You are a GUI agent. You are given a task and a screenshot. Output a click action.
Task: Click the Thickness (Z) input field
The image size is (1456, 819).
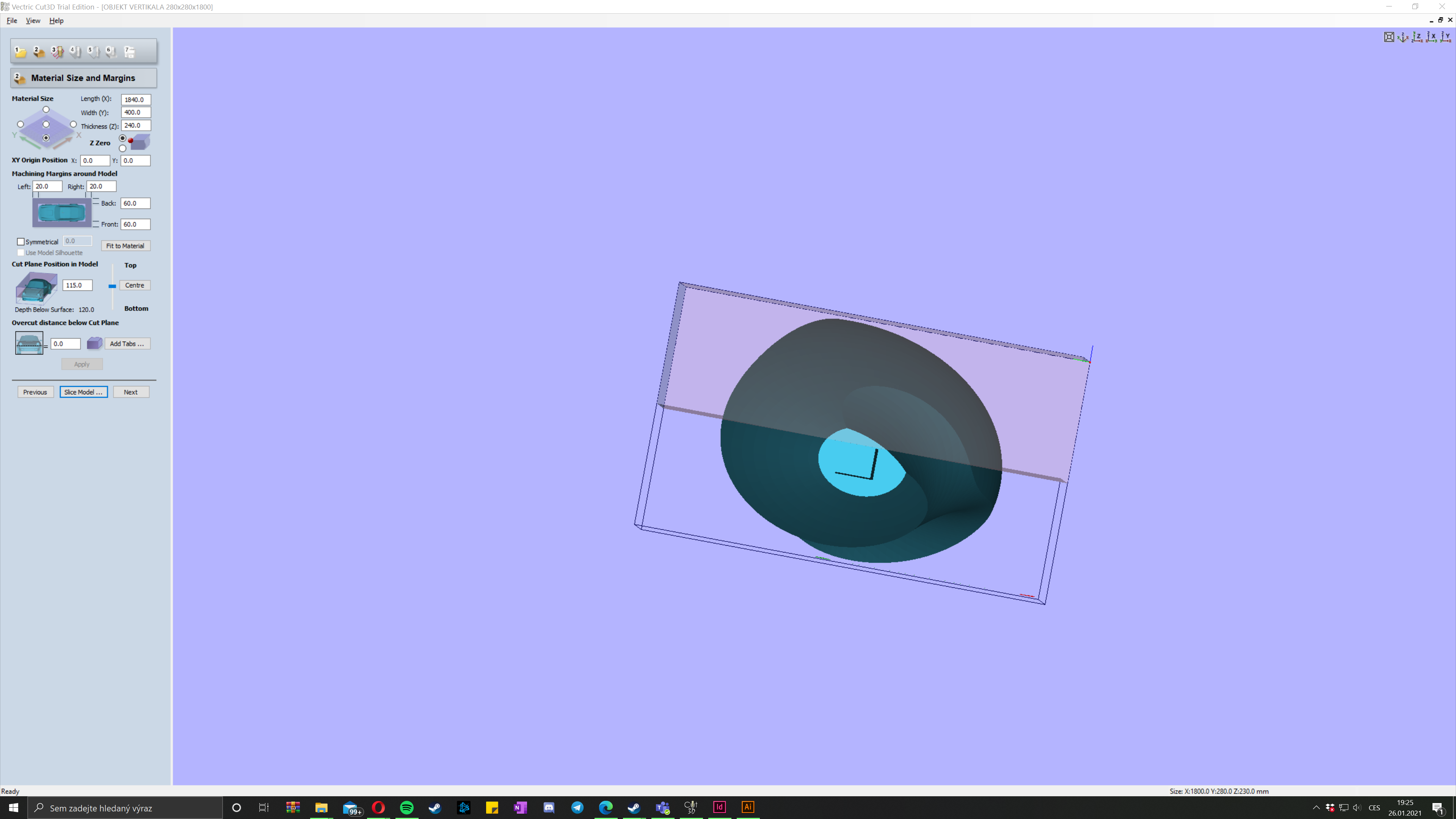[136, 126]
